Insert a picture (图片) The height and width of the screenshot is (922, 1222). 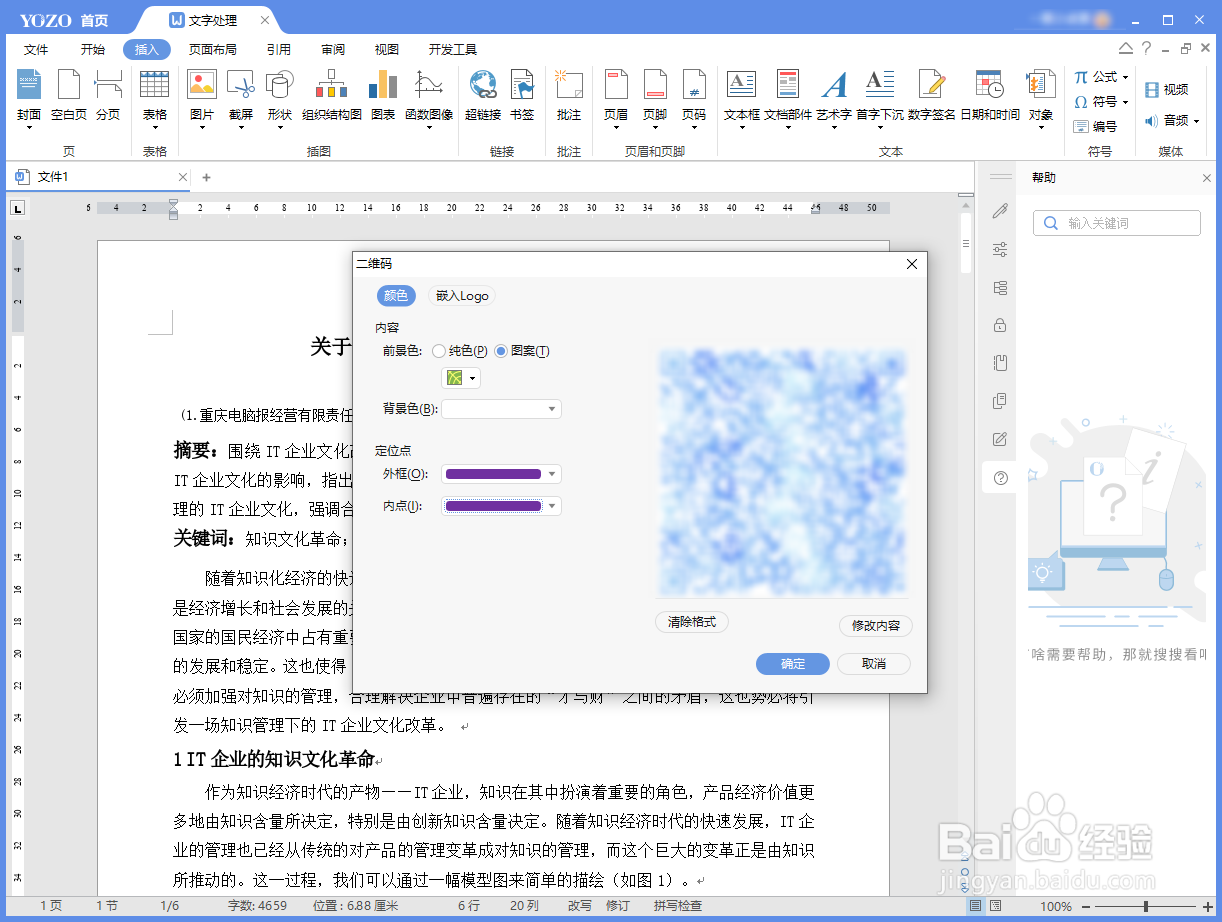point(202,97)
